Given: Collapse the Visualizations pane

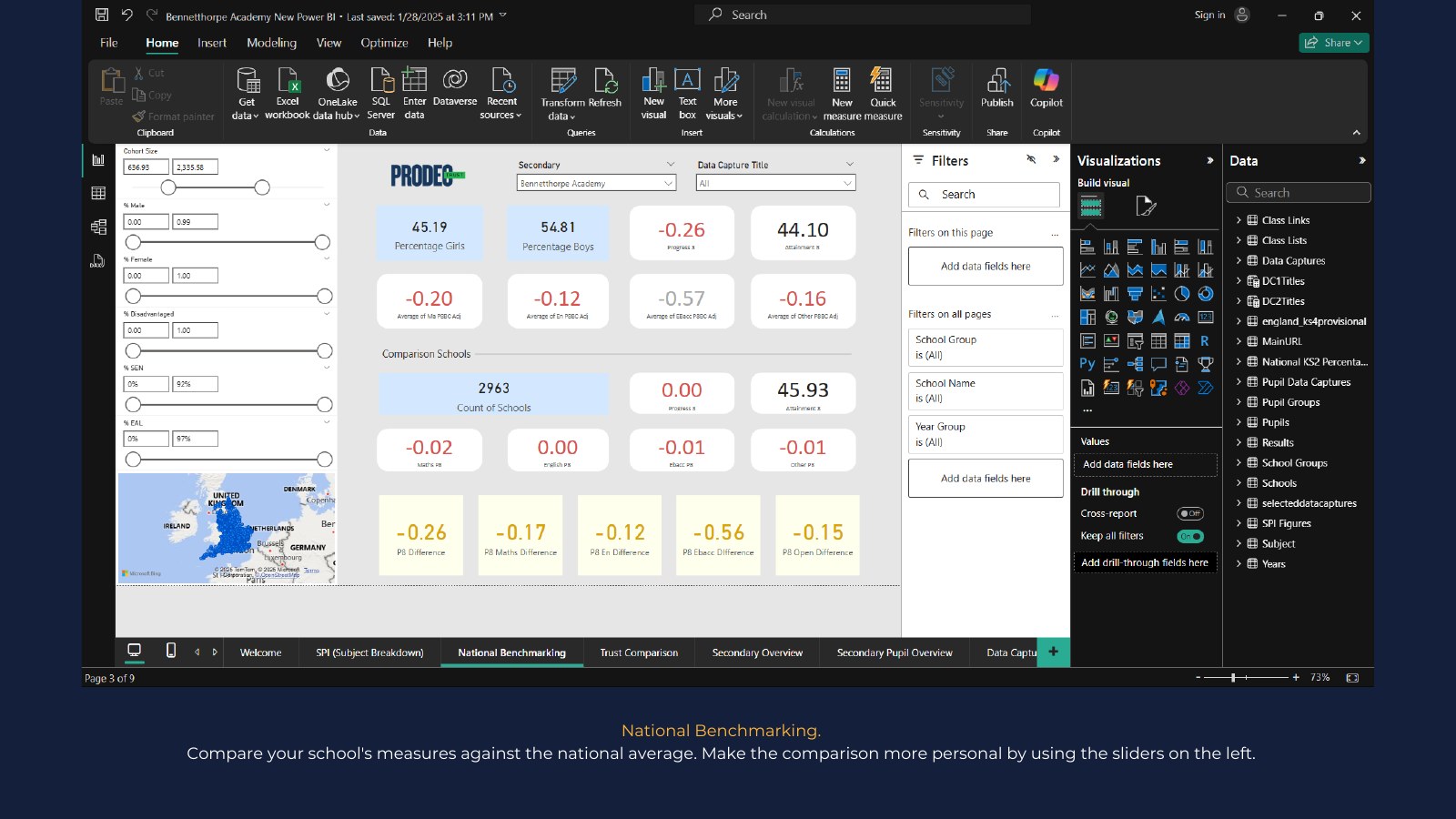Looking at the screenshot, I should [x=1209, y=160].
